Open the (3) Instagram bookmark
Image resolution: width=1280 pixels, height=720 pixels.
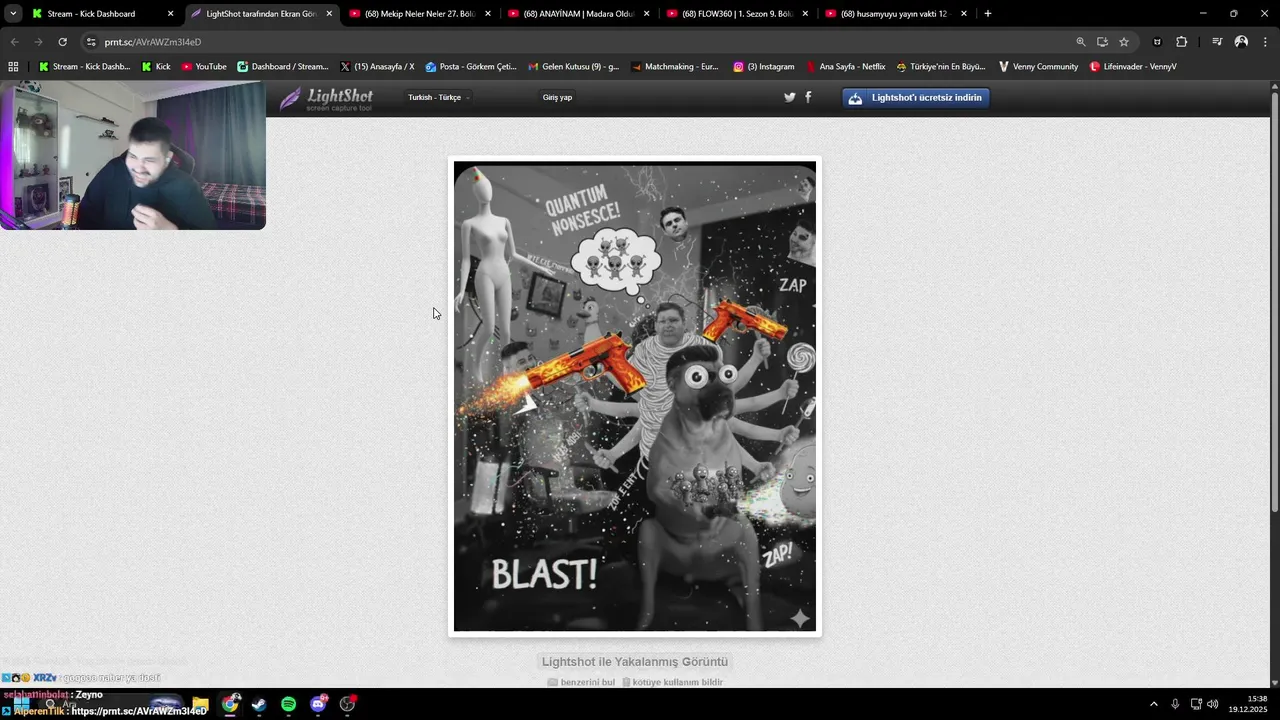(x=764, y=67)
